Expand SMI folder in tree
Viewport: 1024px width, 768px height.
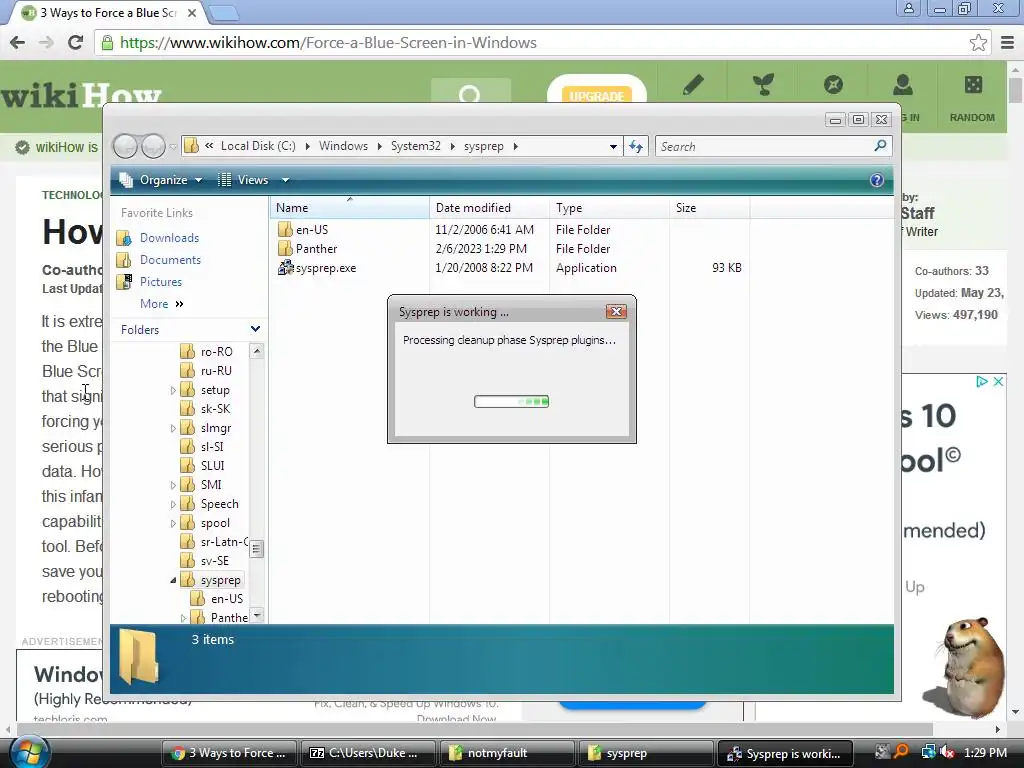173,485
